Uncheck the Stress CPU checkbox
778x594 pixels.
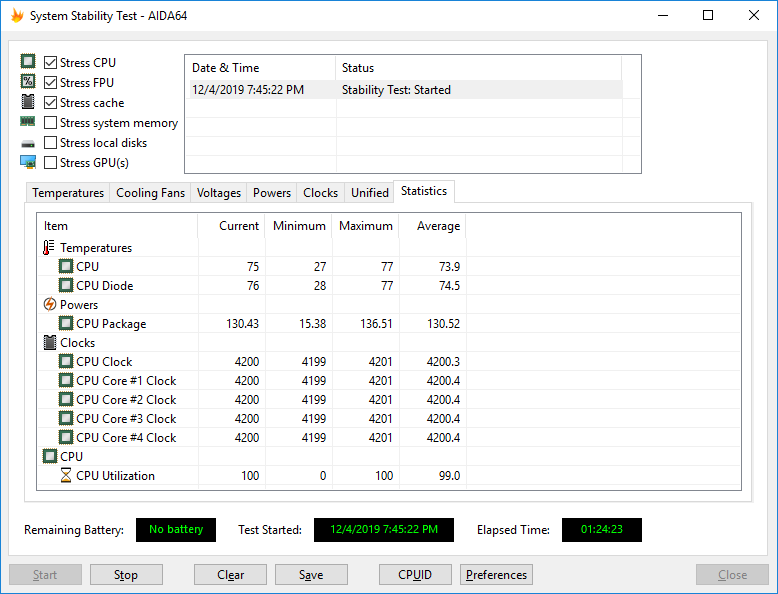pyautogui.click(x=50, y=63)
